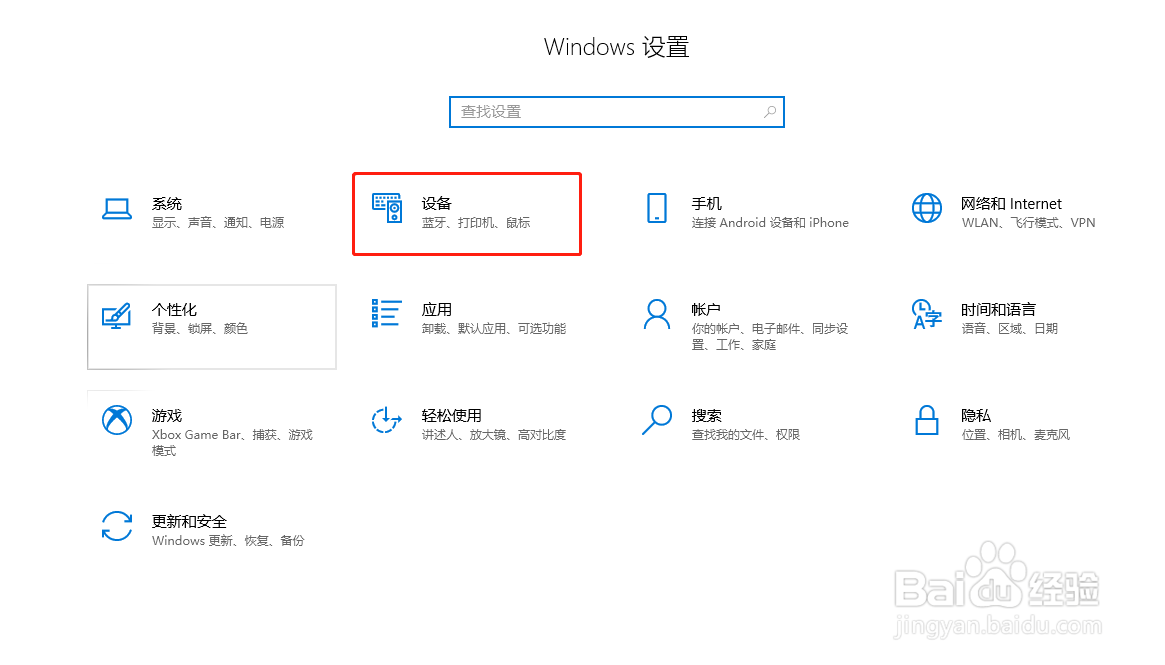Click the search magnifier in 查找设置 box

(770, 112)
